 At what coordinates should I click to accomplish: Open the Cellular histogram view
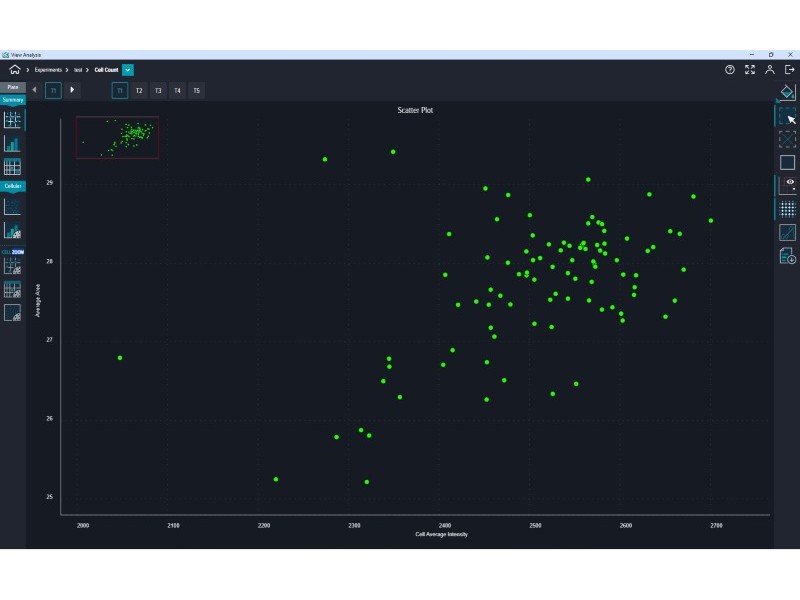pos(12,231)
